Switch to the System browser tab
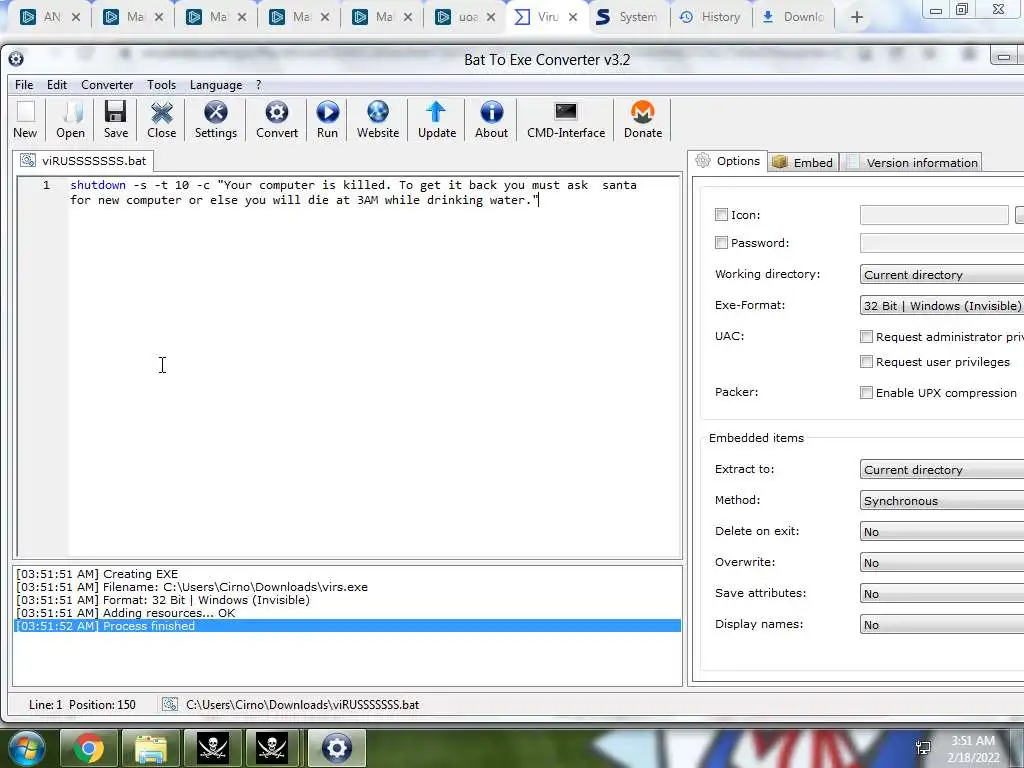The width and height of the screenshot is (1024, 768). (628, 17)
